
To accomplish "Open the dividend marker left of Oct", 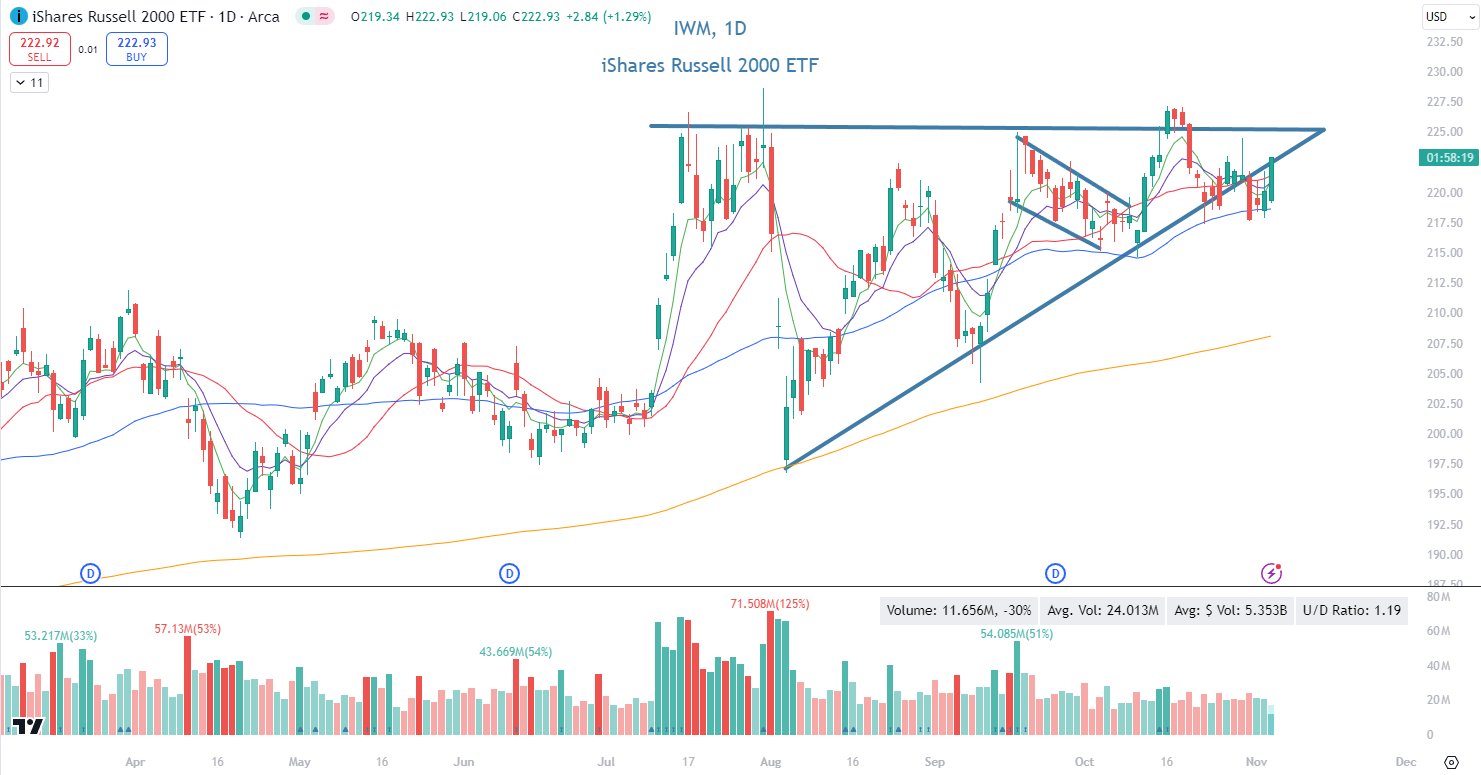I will click(x=1055, y=573).
